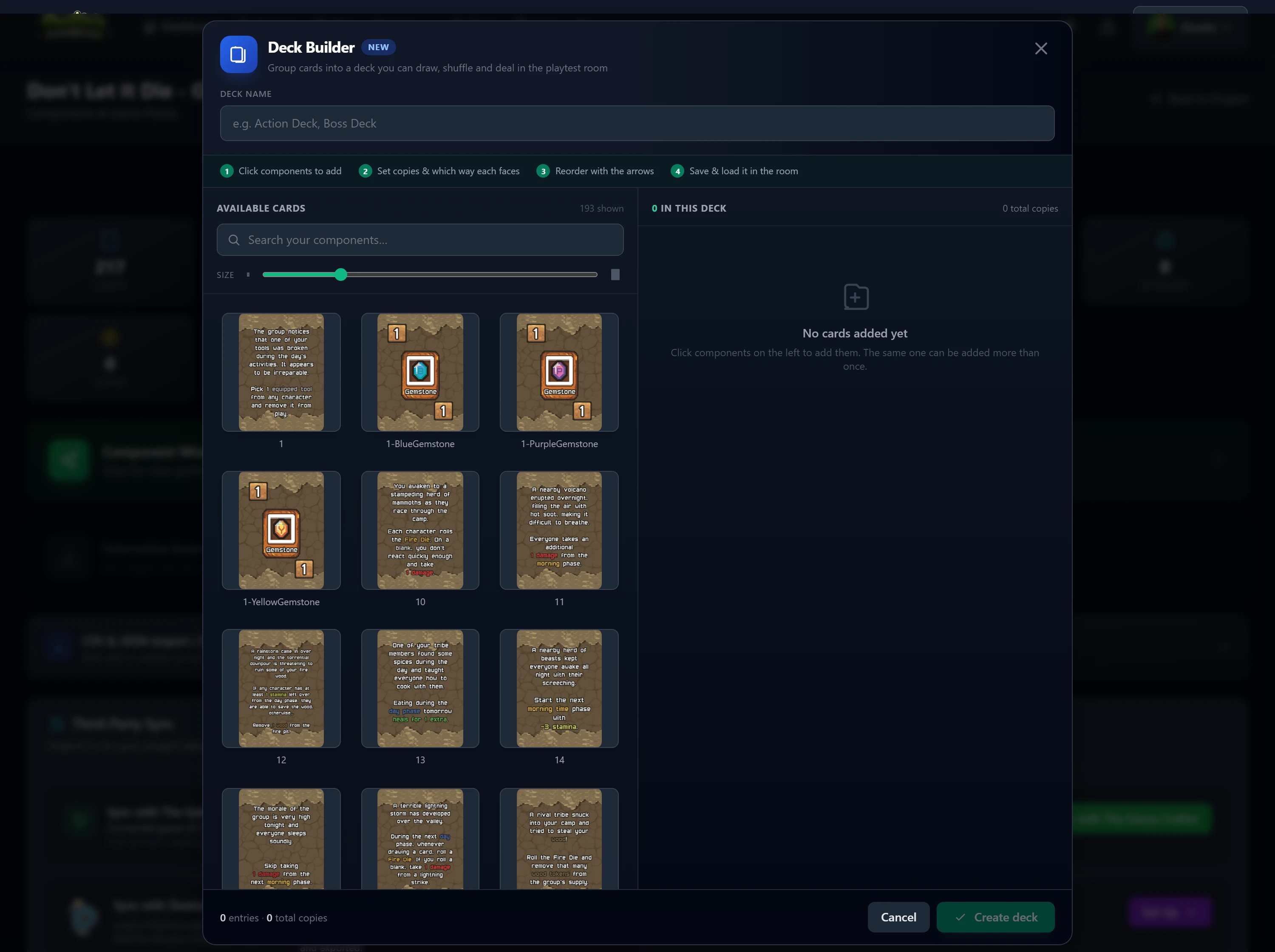Click the '193 shown' count
The width and height of the screenshot is (1275, 952).
tap(601, 209)
